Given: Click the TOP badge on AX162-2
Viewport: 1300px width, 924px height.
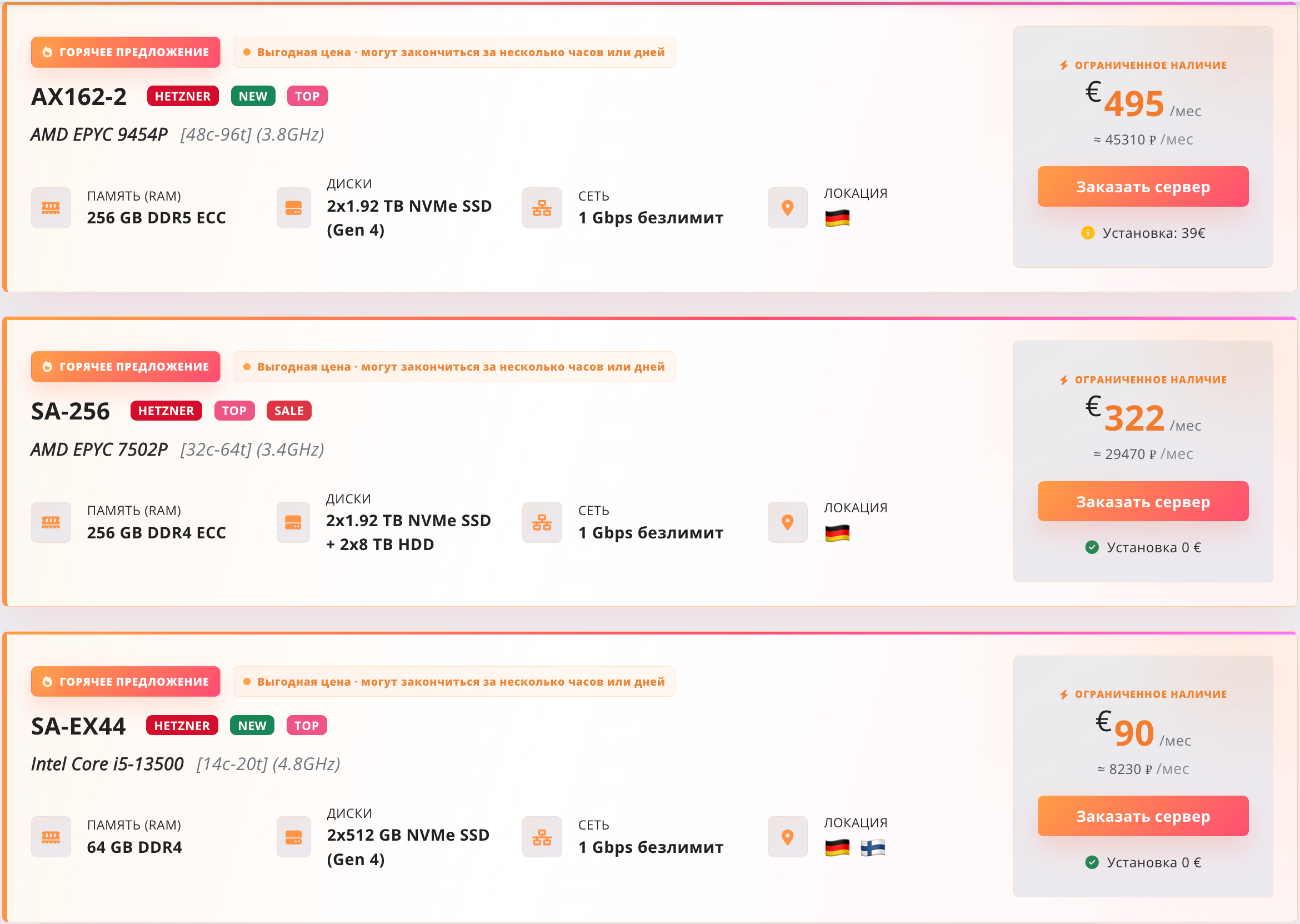Looking at the screenshot, I should 307,96.
